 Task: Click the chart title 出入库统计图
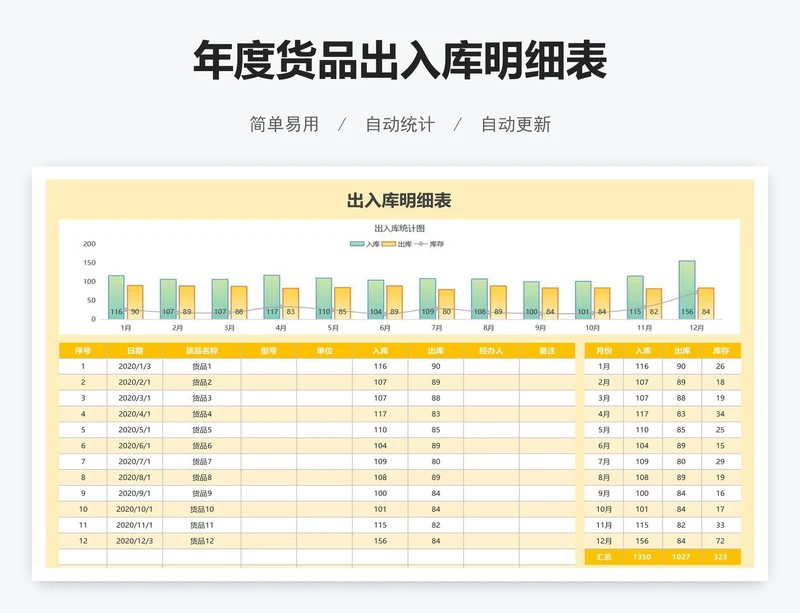[399, 229]
